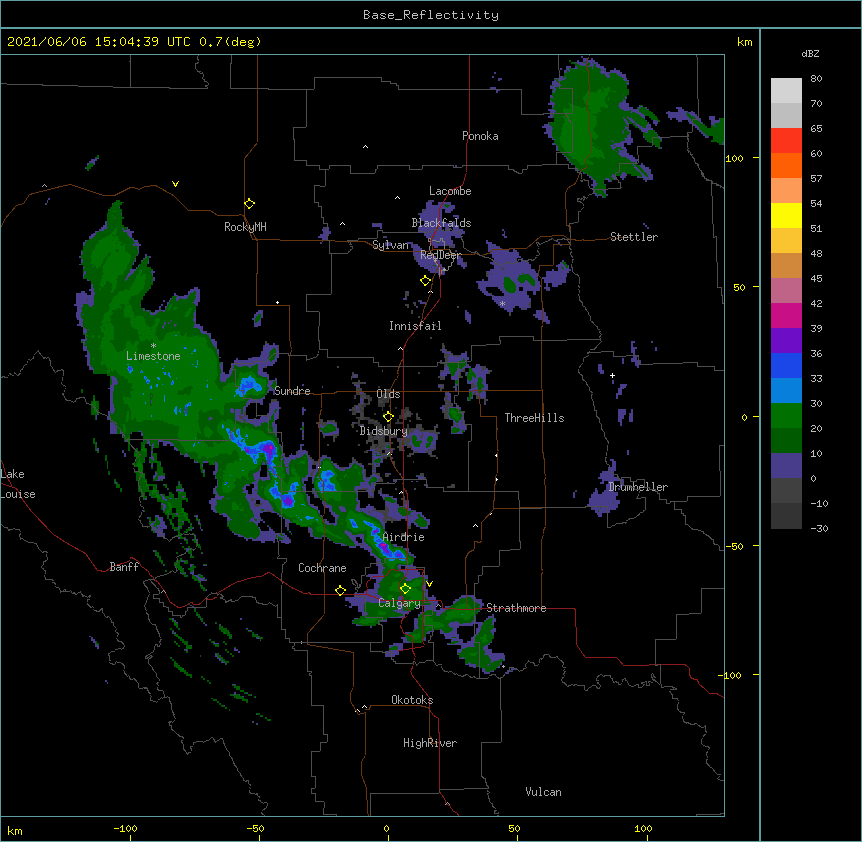Click the mauve pink 42-45 dBZ swatch

pos(786,291)
